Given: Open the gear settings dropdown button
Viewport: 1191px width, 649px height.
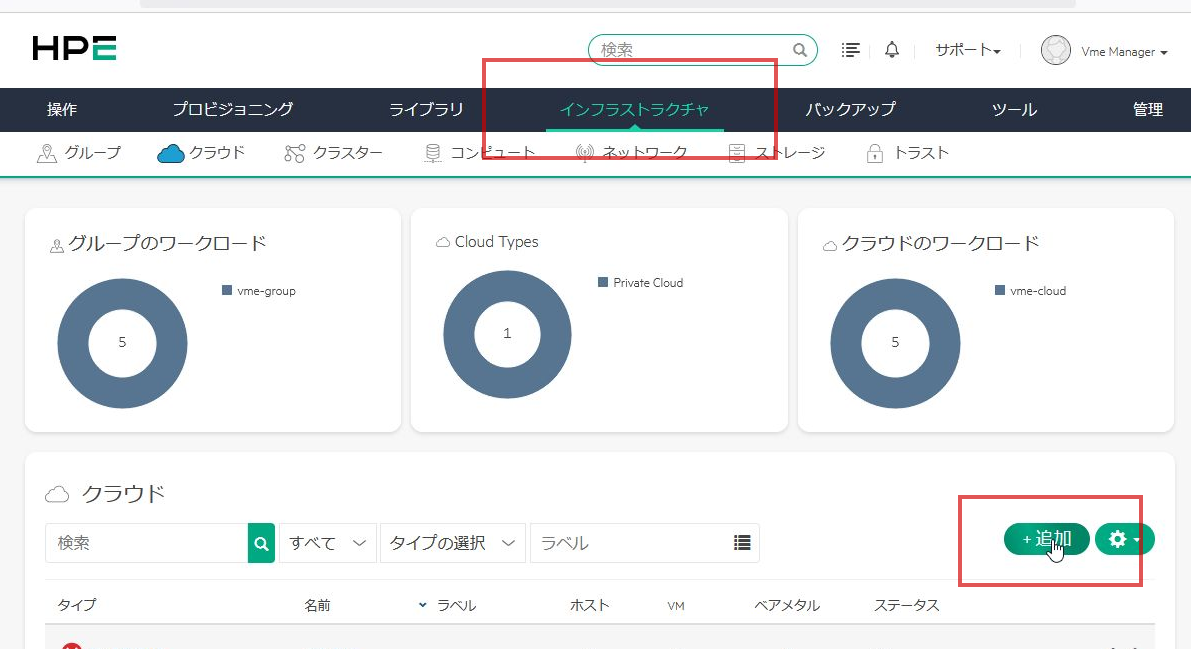Looking at the screenshot, I should (1124, 539).
